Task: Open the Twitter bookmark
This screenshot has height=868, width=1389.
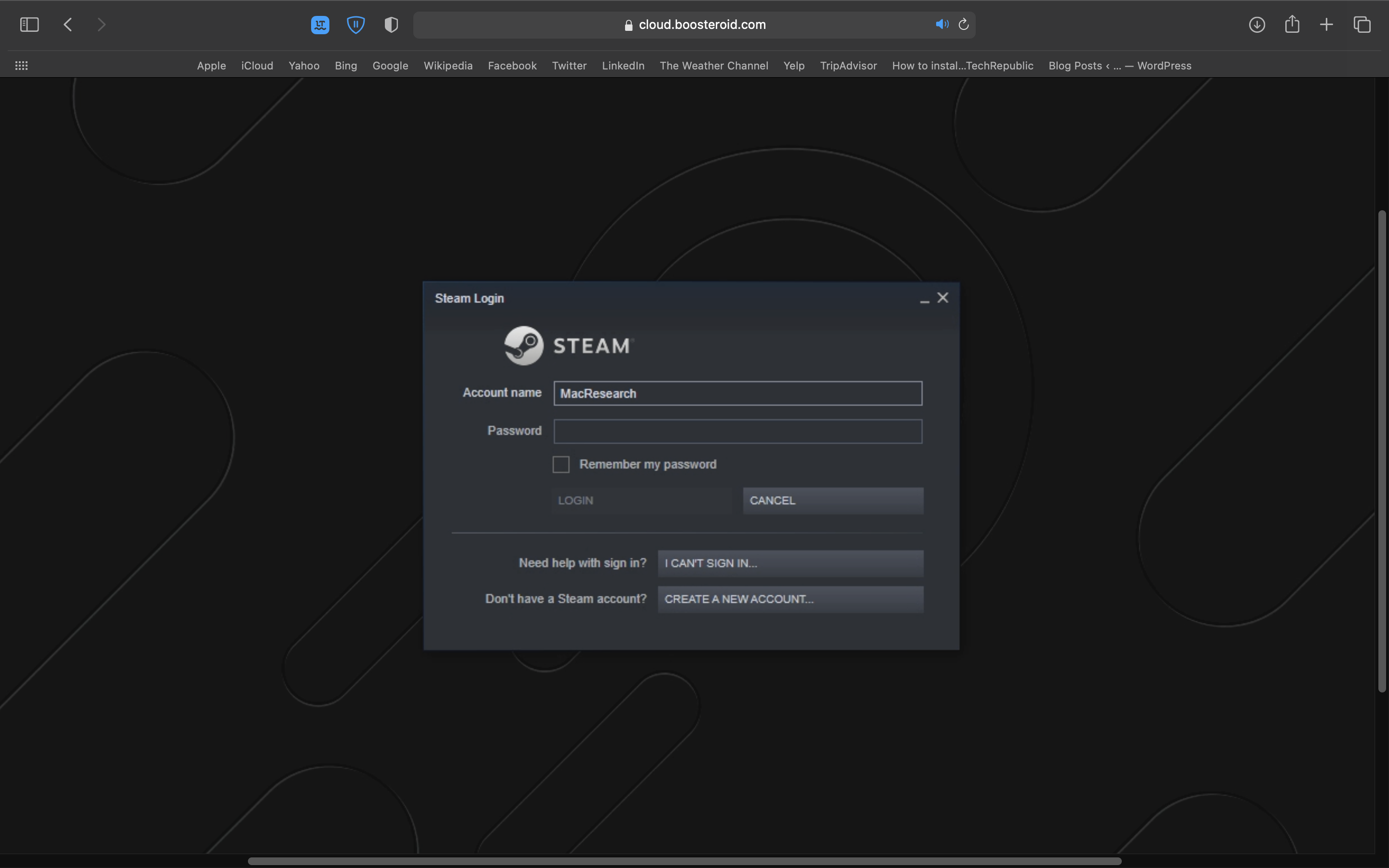Action: point(570,66)
